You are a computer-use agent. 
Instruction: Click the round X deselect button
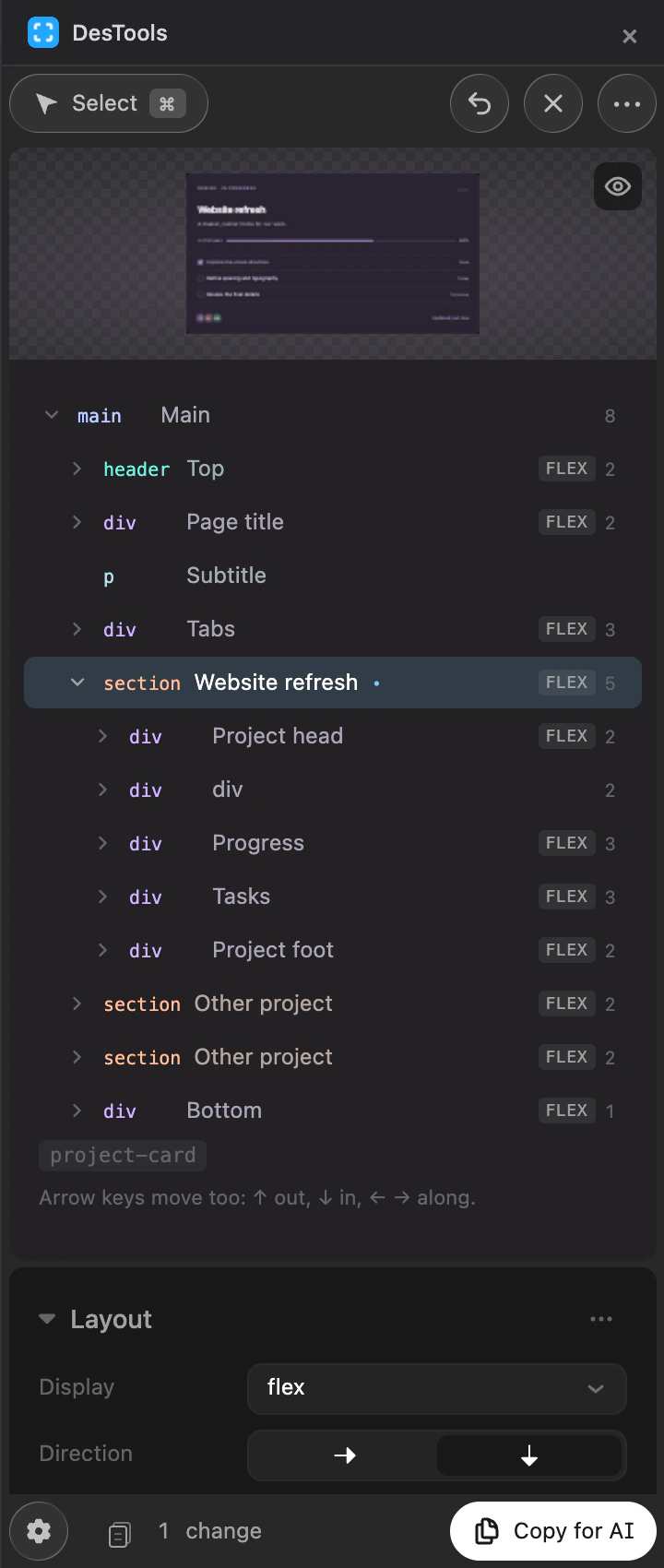click(x=553, y=103)
